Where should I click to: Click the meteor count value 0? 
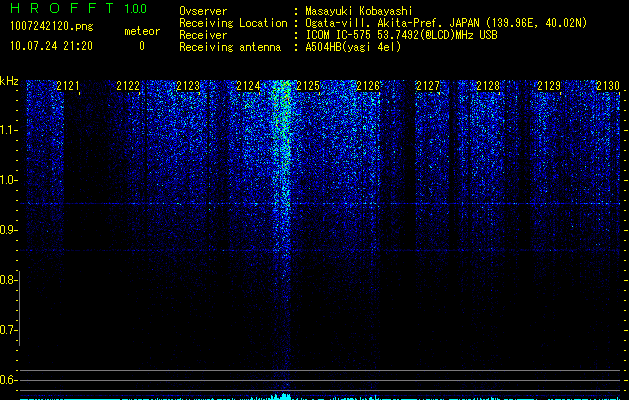point(142,46)
